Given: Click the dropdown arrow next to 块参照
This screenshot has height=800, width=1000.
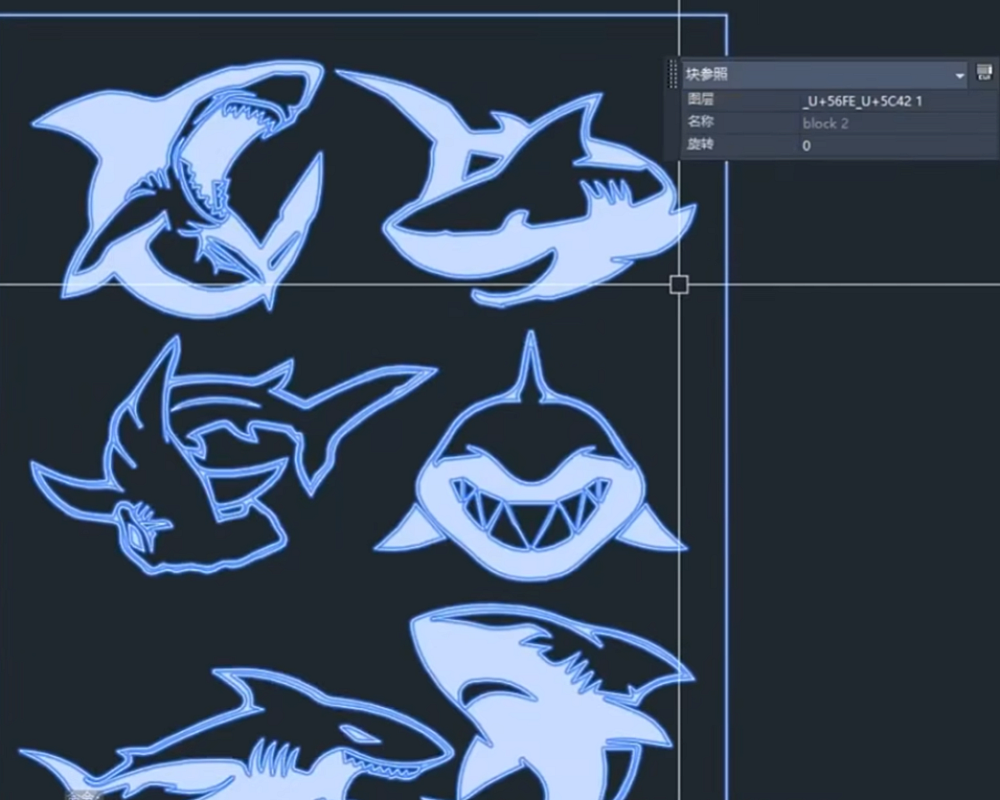Looking at the screenshot, I should click(x=958, y=73).
